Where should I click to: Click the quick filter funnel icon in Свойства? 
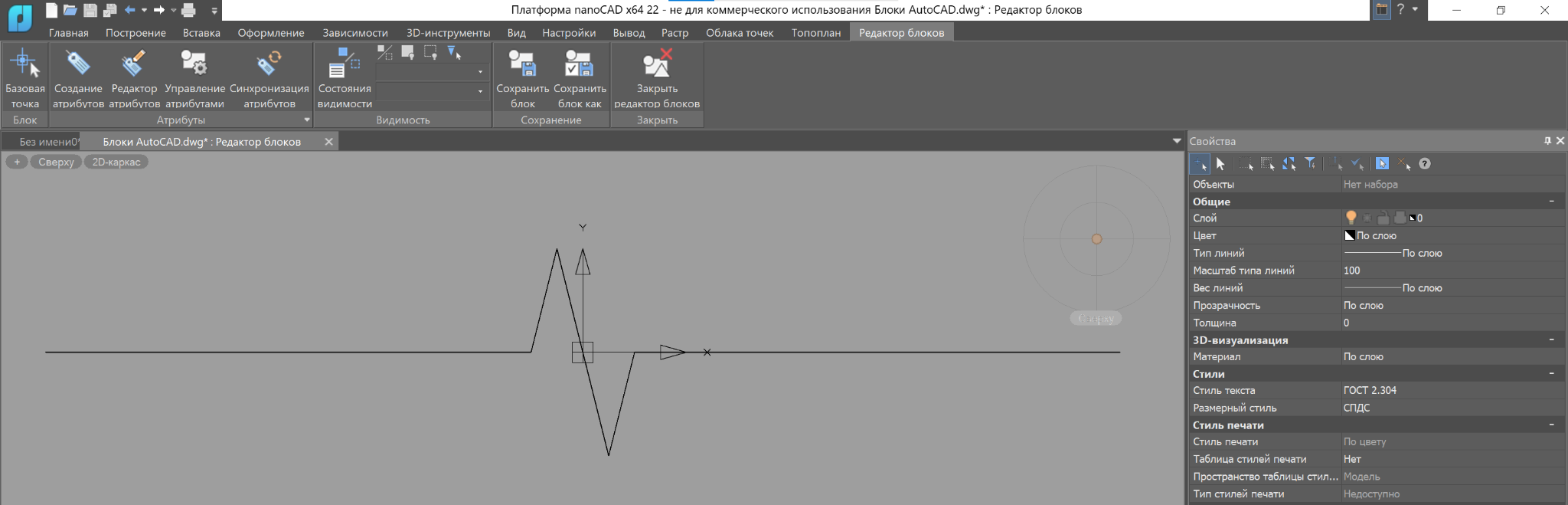[1311, 163]
